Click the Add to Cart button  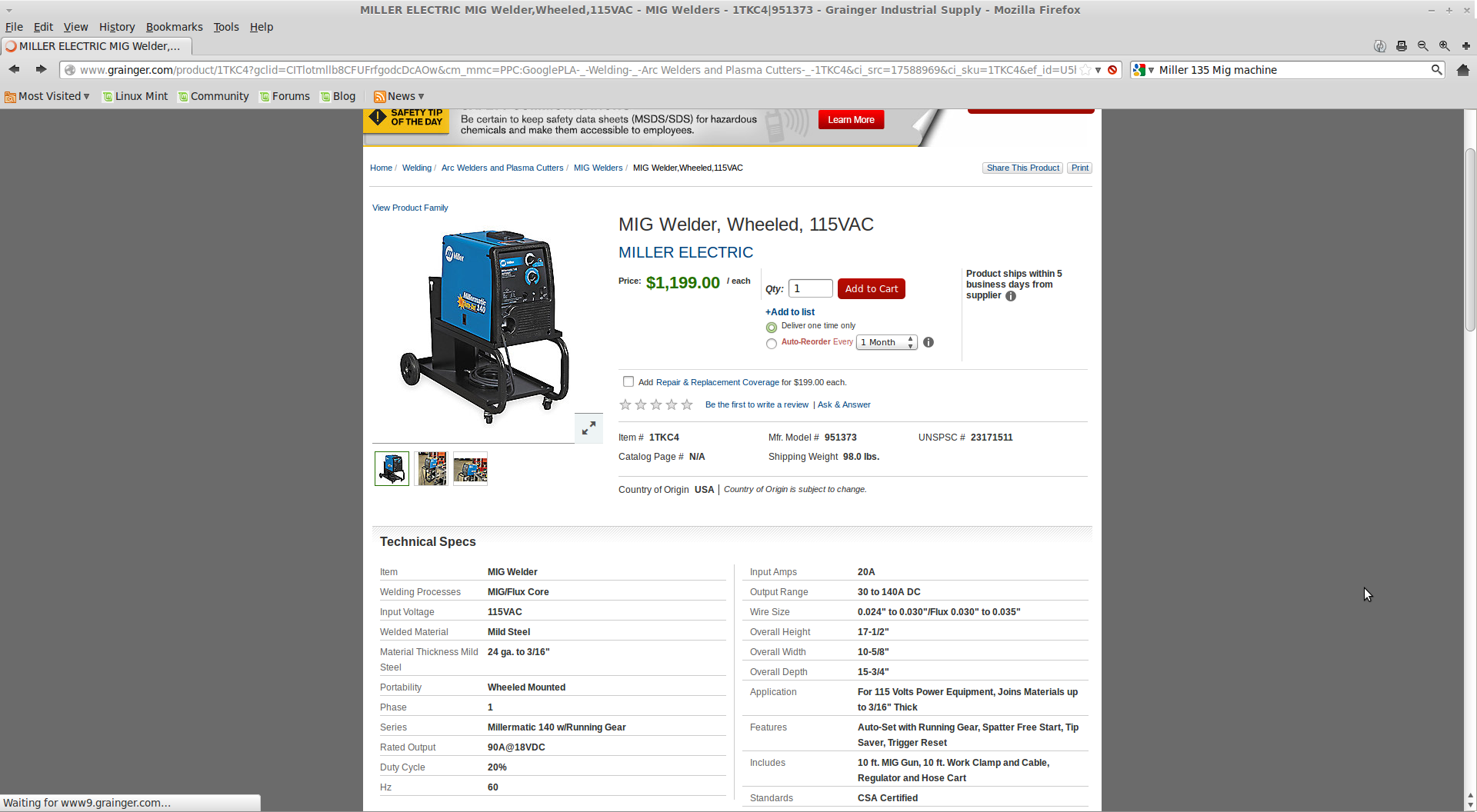(871, 289)
